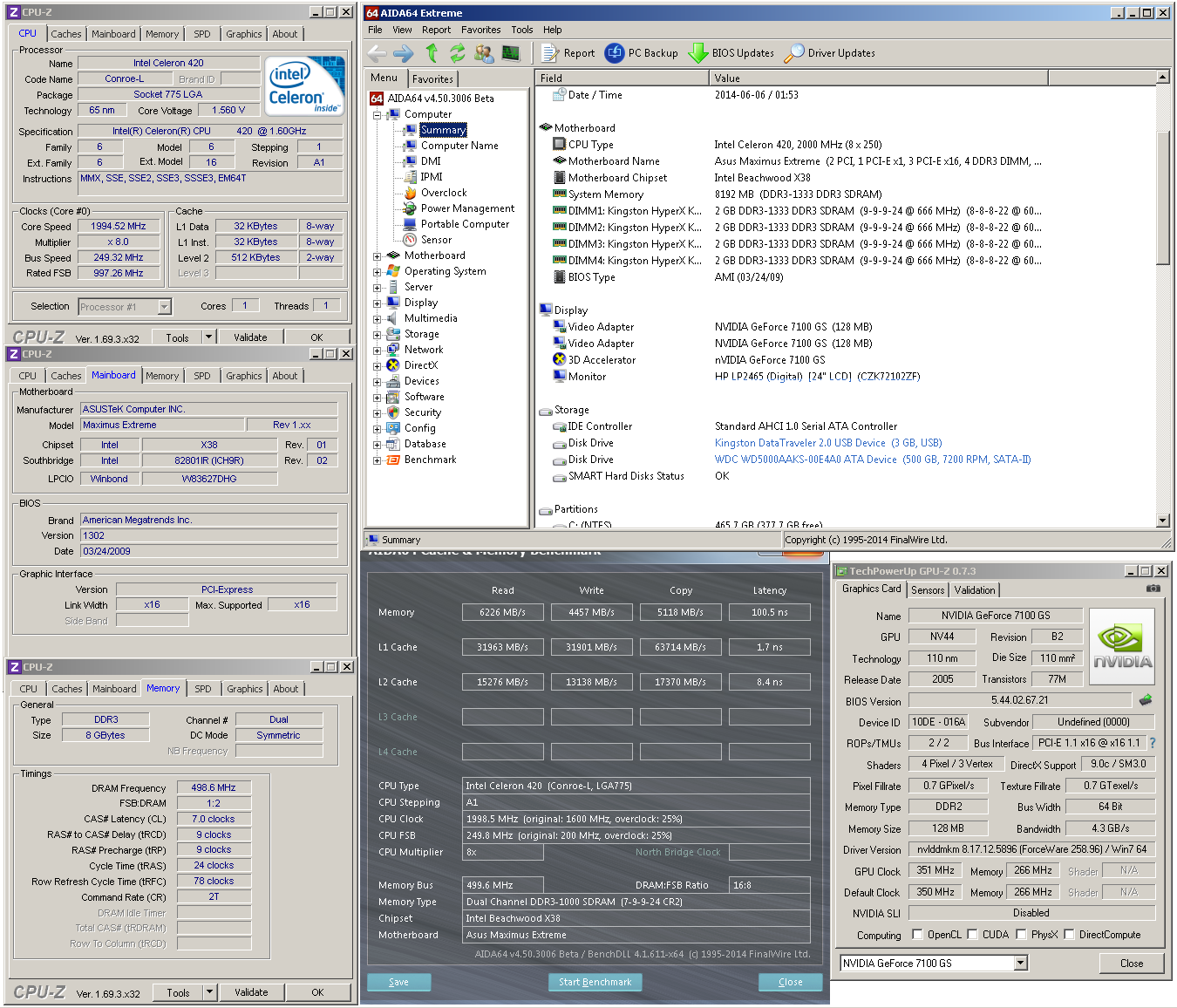Open the Favorites menu in AIDA64 menu bar
The height and width of the screenshot is (1008, 1177).
(481, 30)
